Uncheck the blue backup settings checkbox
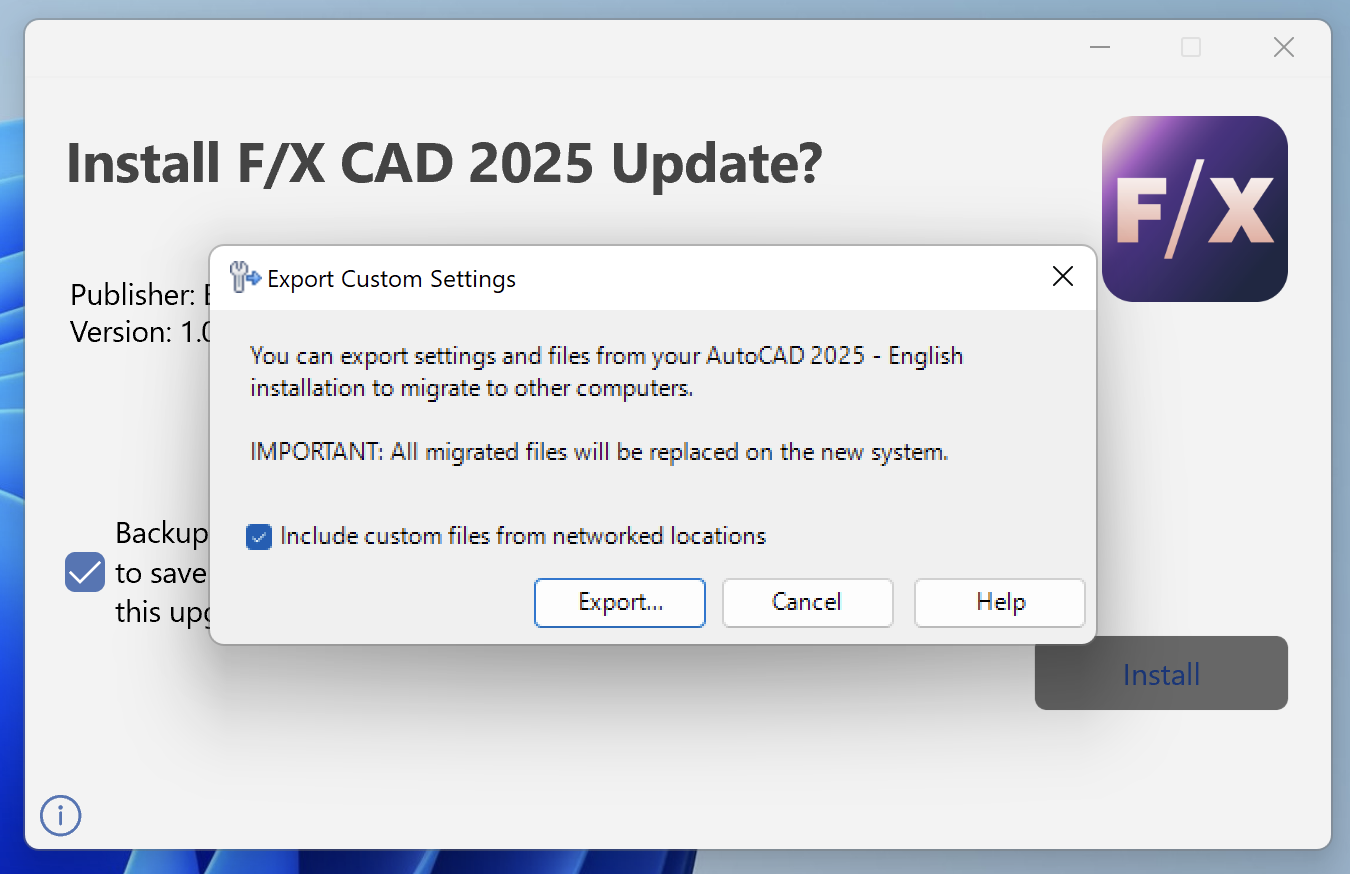 [84, 572]
